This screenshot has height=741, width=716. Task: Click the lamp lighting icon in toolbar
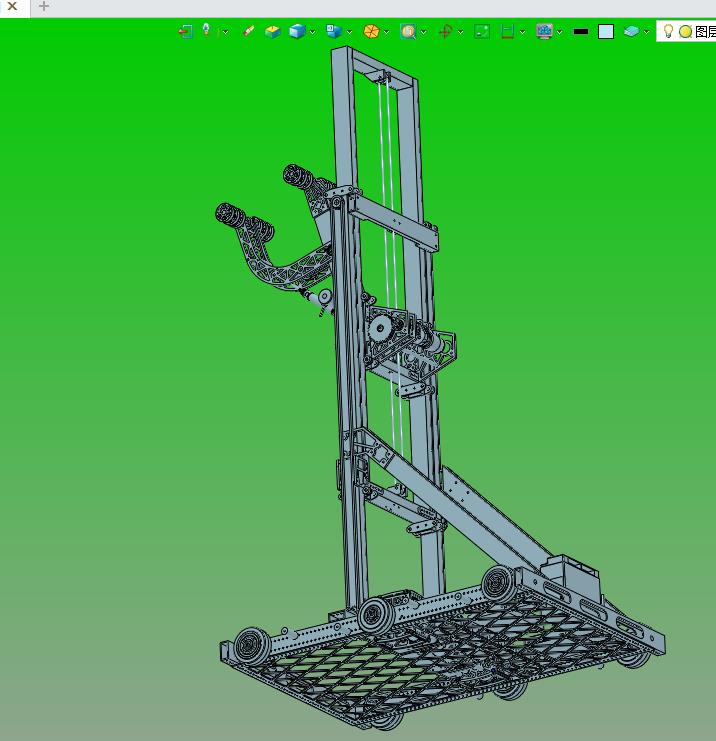click(x=206, y=30)
